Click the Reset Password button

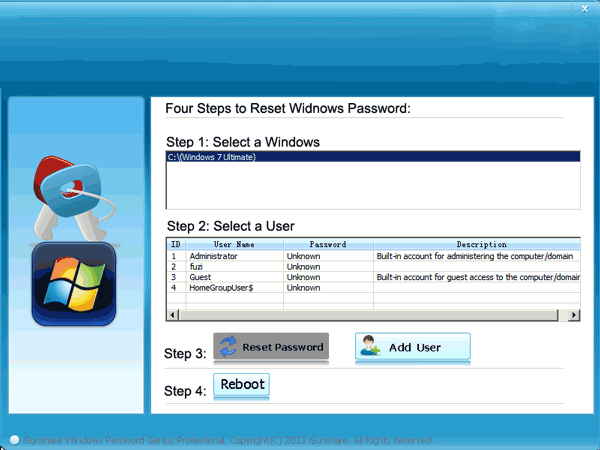tap(271, 346)
